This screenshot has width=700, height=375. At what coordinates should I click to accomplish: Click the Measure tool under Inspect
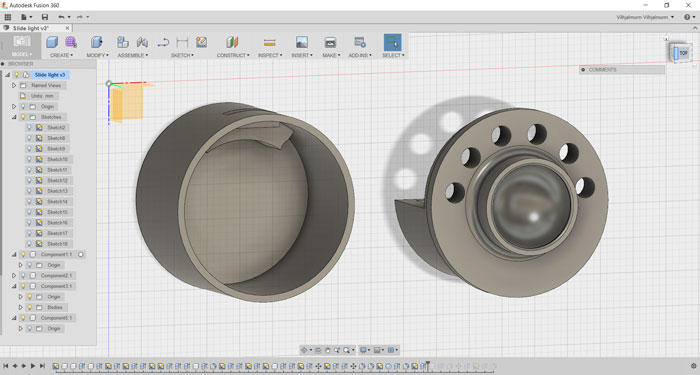(270, 43)
